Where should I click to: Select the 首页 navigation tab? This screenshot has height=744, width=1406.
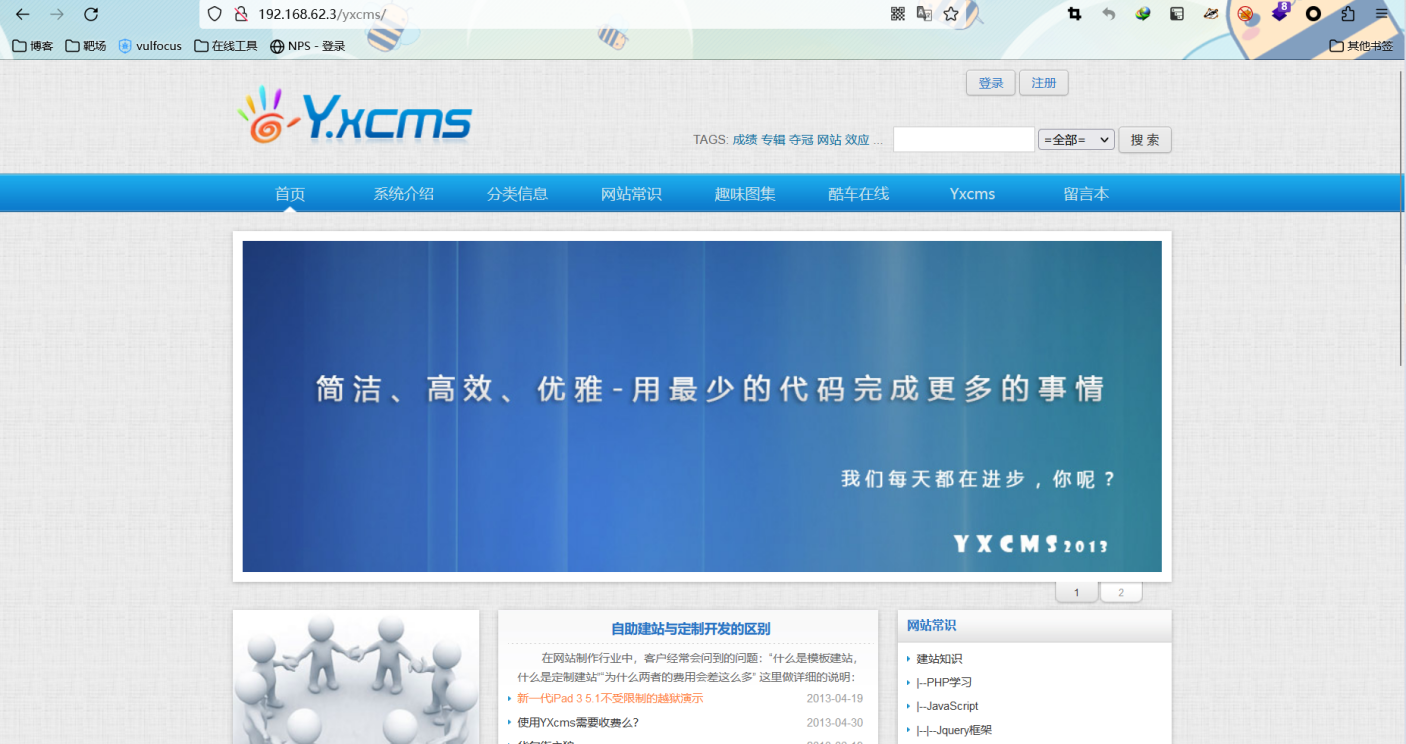[290, 194]
